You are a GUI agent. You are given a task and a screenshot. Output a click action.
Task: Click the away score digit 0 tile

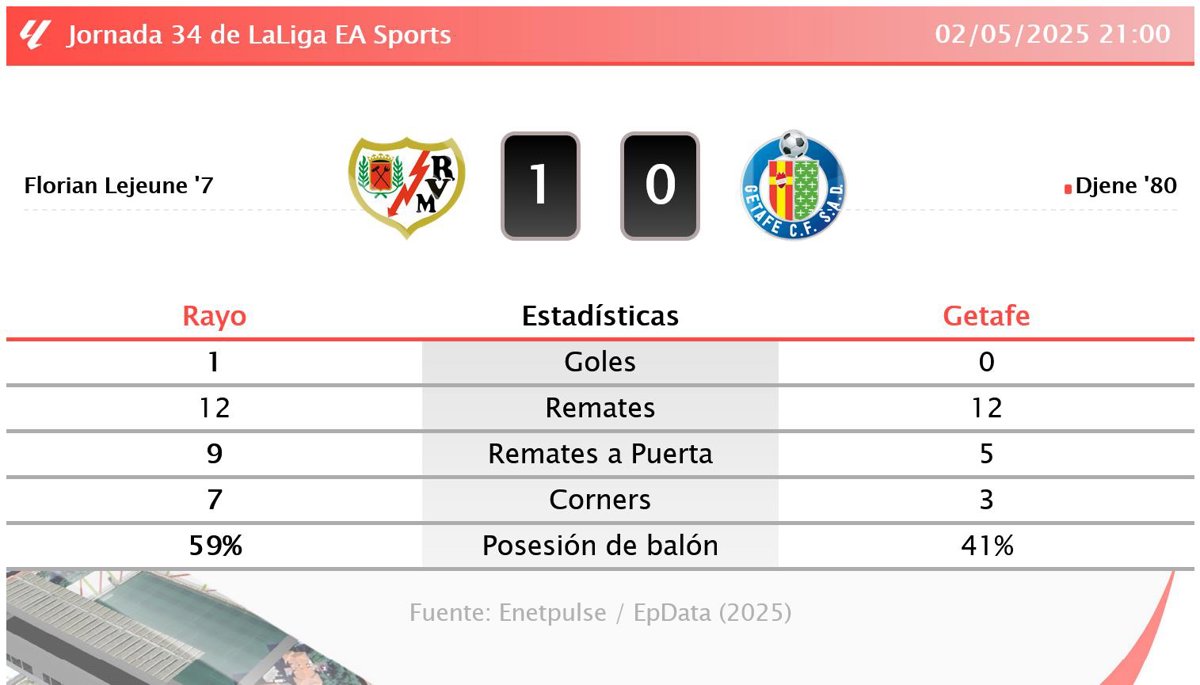[x=659, y=186]
